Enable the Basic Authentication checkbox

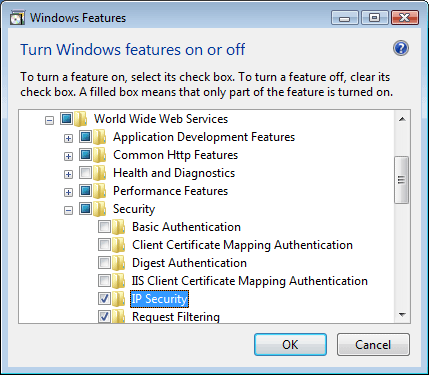(x=104, y=227)
